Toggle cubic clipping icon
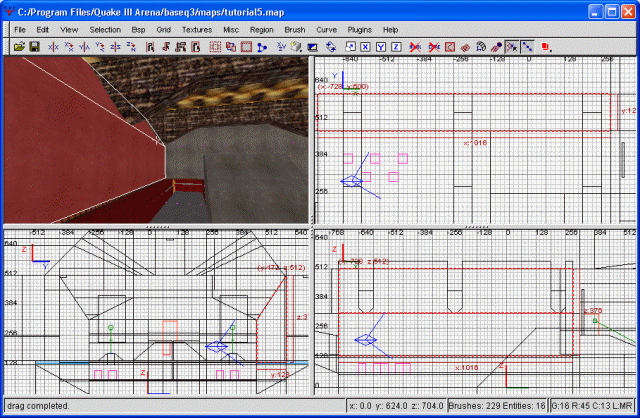Viewport: 640px width, 418px height. tap(312, 47)
